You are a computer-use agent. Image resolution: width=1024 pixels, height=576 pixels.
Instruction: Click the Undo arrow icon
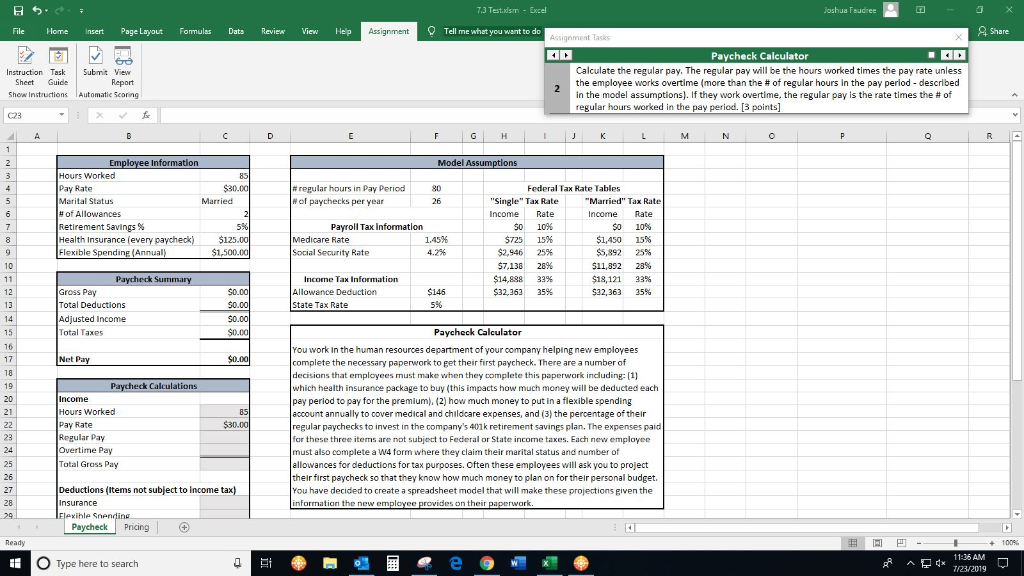(x=37, y=10)
